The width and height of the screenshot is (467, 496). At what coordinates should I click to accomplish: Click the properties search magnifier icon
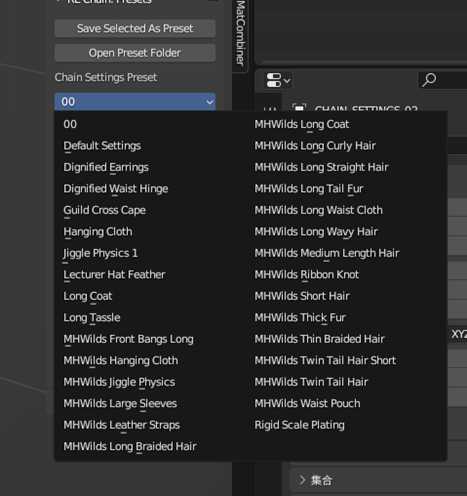(429, 80)
